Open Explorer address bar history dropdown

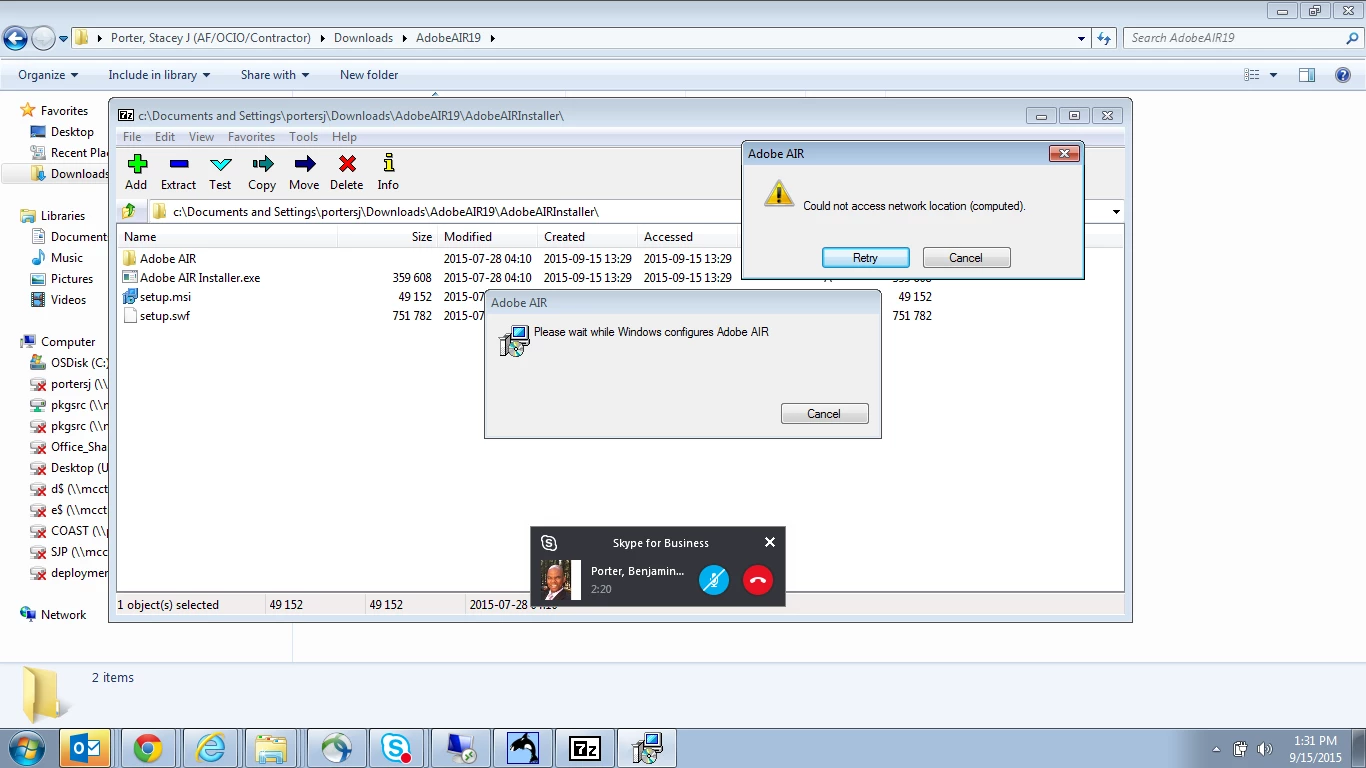pos(1082,39)
